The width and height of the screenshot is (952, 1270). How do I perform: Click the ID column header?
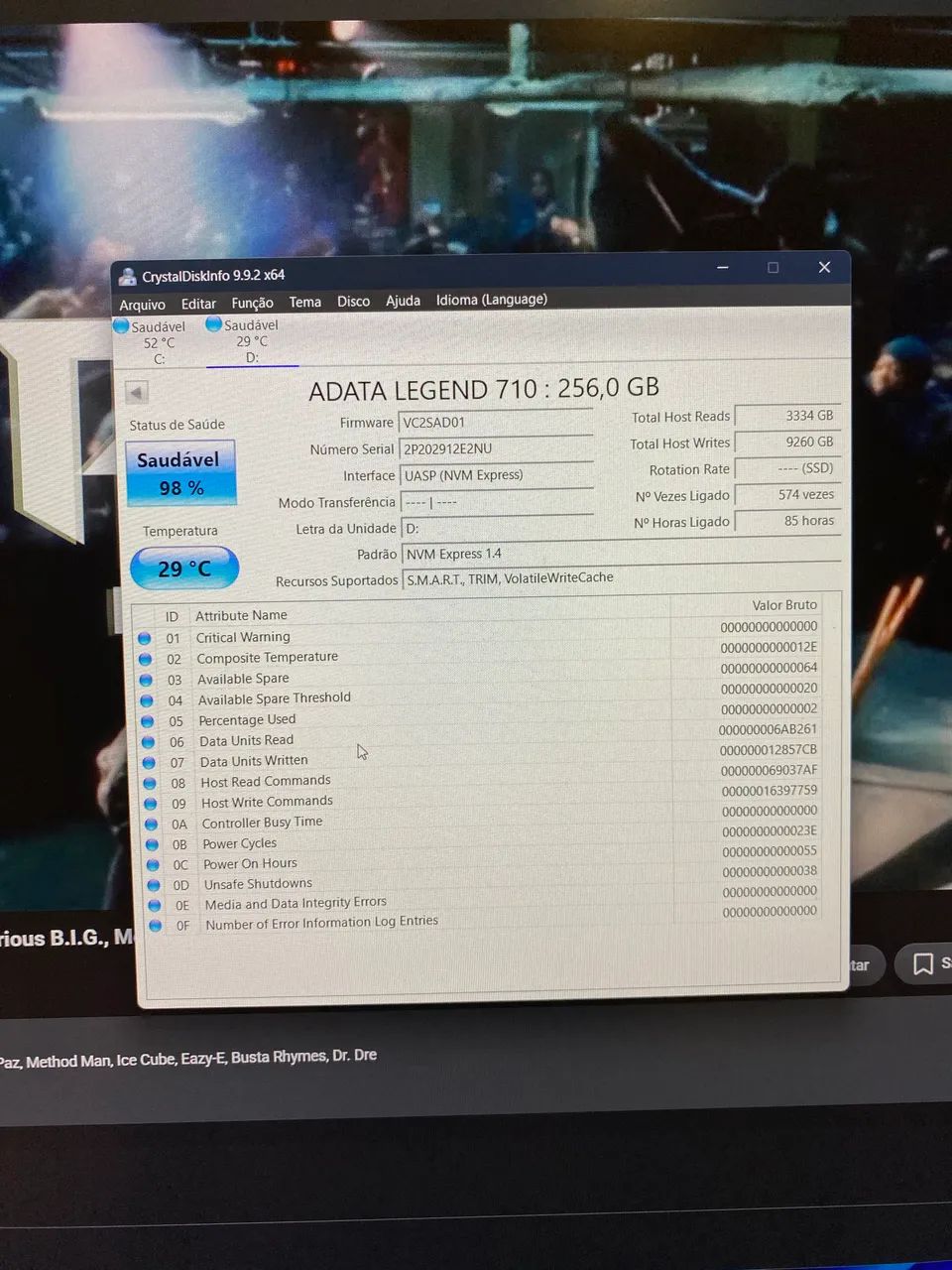click(172, 616)
